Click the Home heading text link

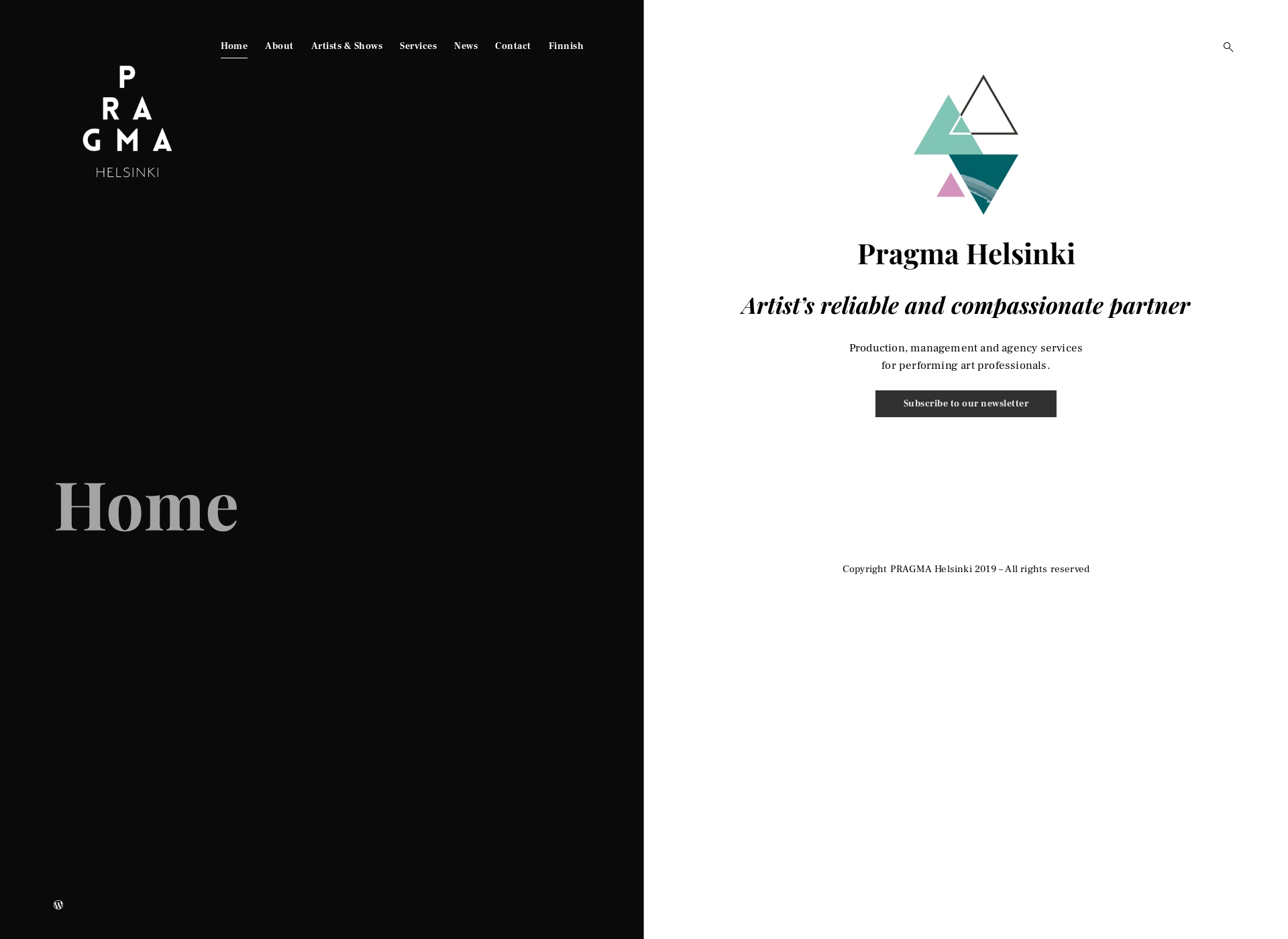(x=148, y=504)
